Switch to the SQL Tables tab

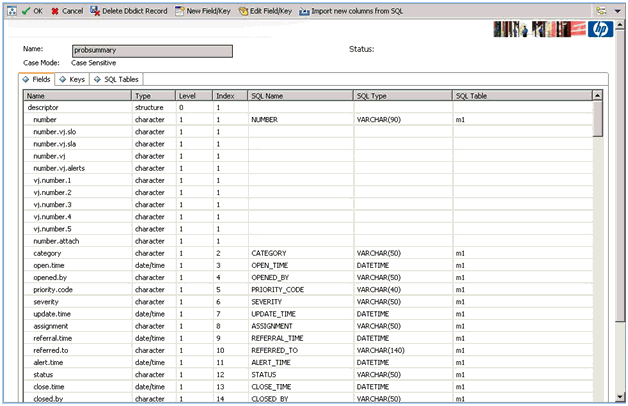pos(116,79)
